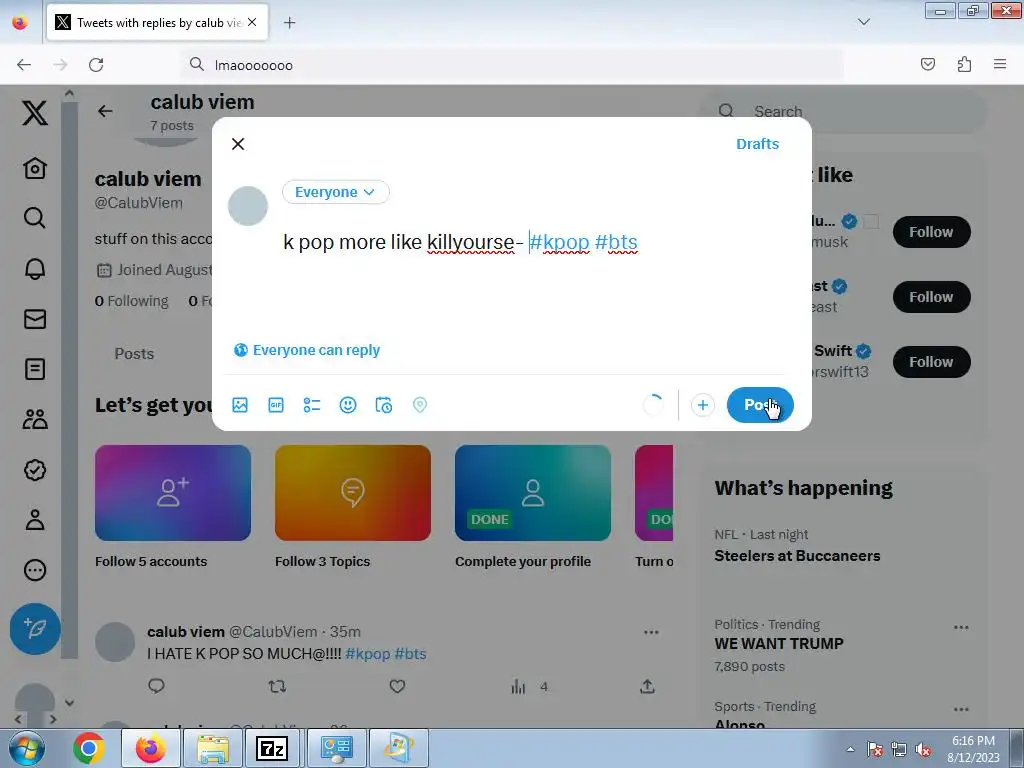Open a new Firefox tab
Viewport: 1024px width, 768px height.
coord(289,23)
